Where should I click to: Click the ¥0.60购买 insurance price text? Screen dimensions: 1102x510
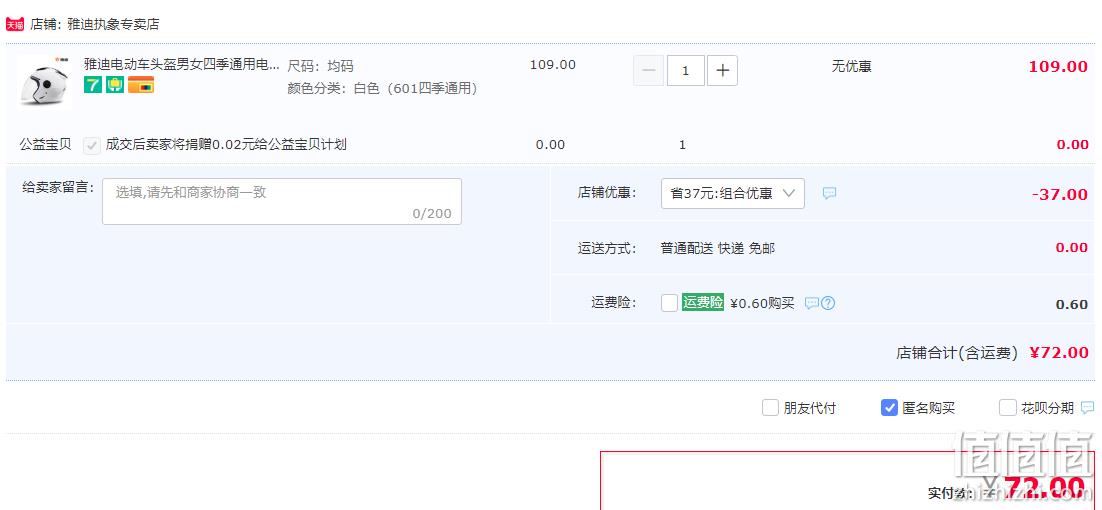(763, 303)
